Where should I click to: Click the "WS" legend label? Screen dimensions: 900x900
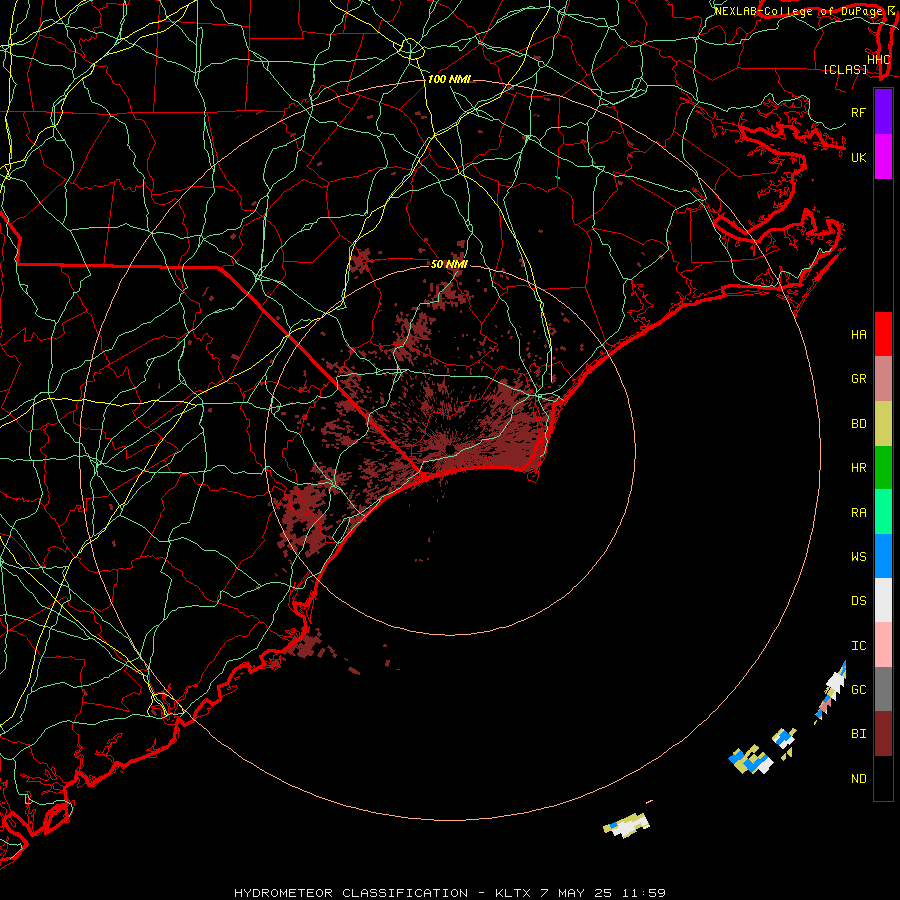pyautogui.click(x=859, y=557)
